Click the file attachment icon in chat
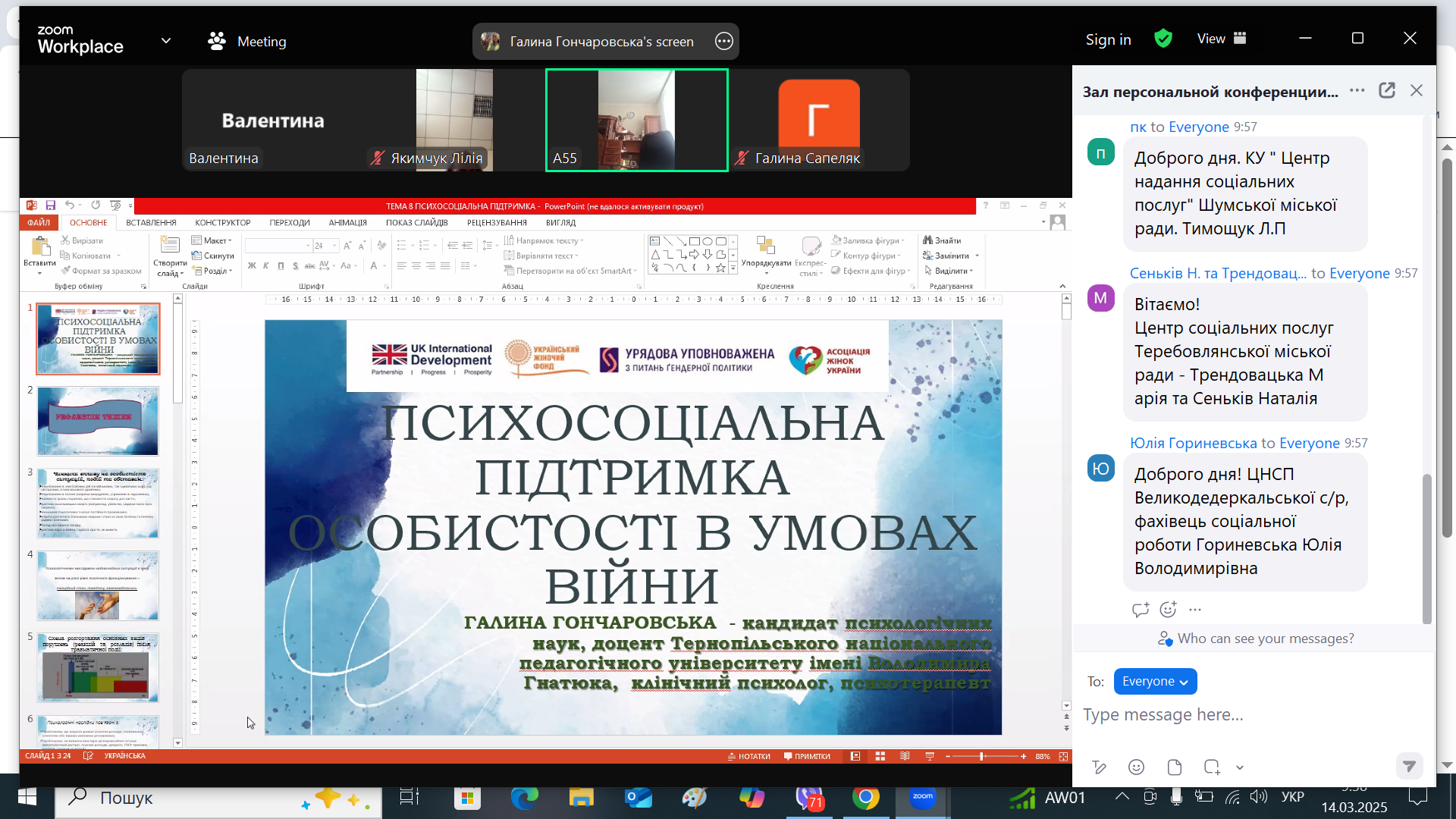 1175,767
